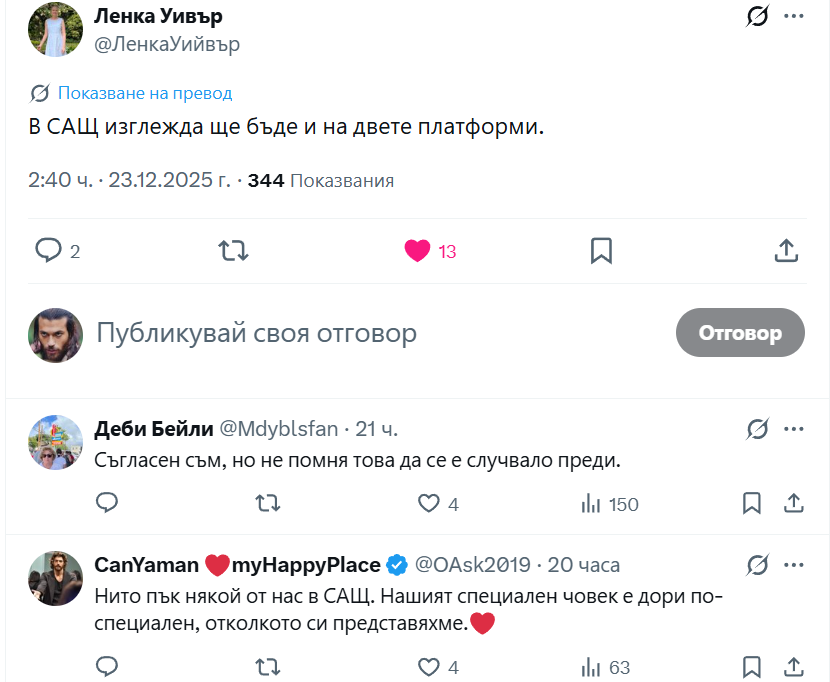Unlike the main post with 13 likes
This screenshot has height=682, width=830.
pos(418,250)
